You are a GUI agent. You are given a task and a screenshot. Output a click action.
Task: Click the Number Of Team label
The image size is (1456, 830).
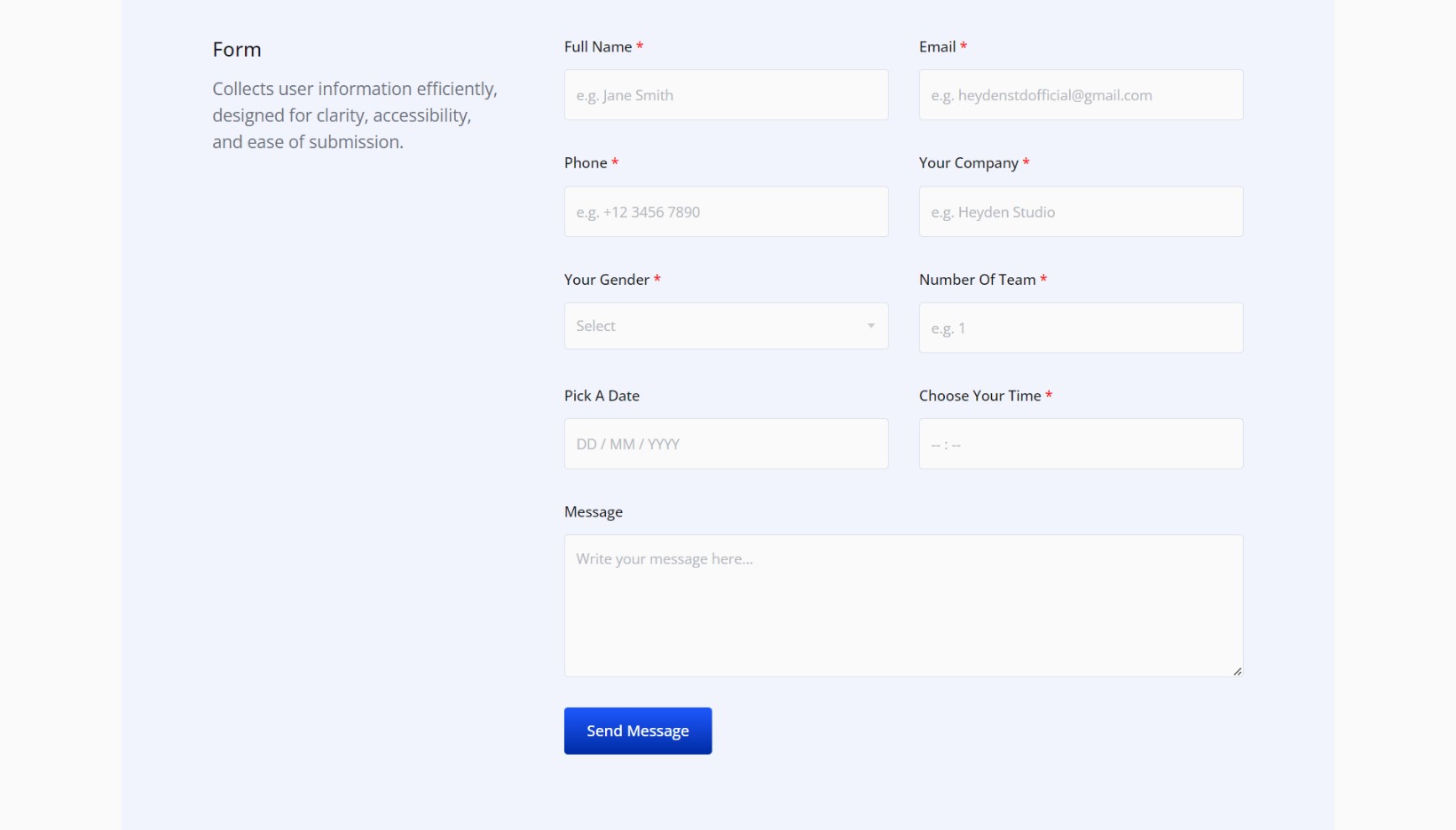pyautogui.click(x=977, y=280)
